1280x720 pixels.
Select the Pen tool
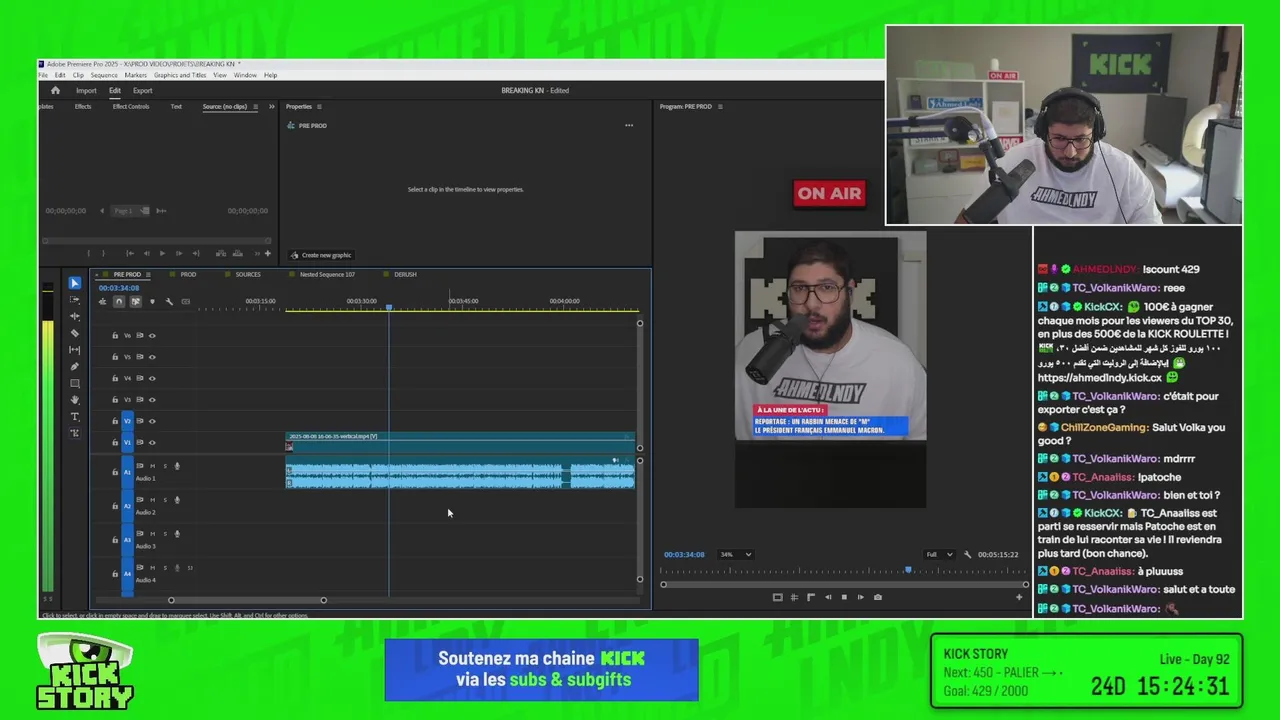(75, 366)
